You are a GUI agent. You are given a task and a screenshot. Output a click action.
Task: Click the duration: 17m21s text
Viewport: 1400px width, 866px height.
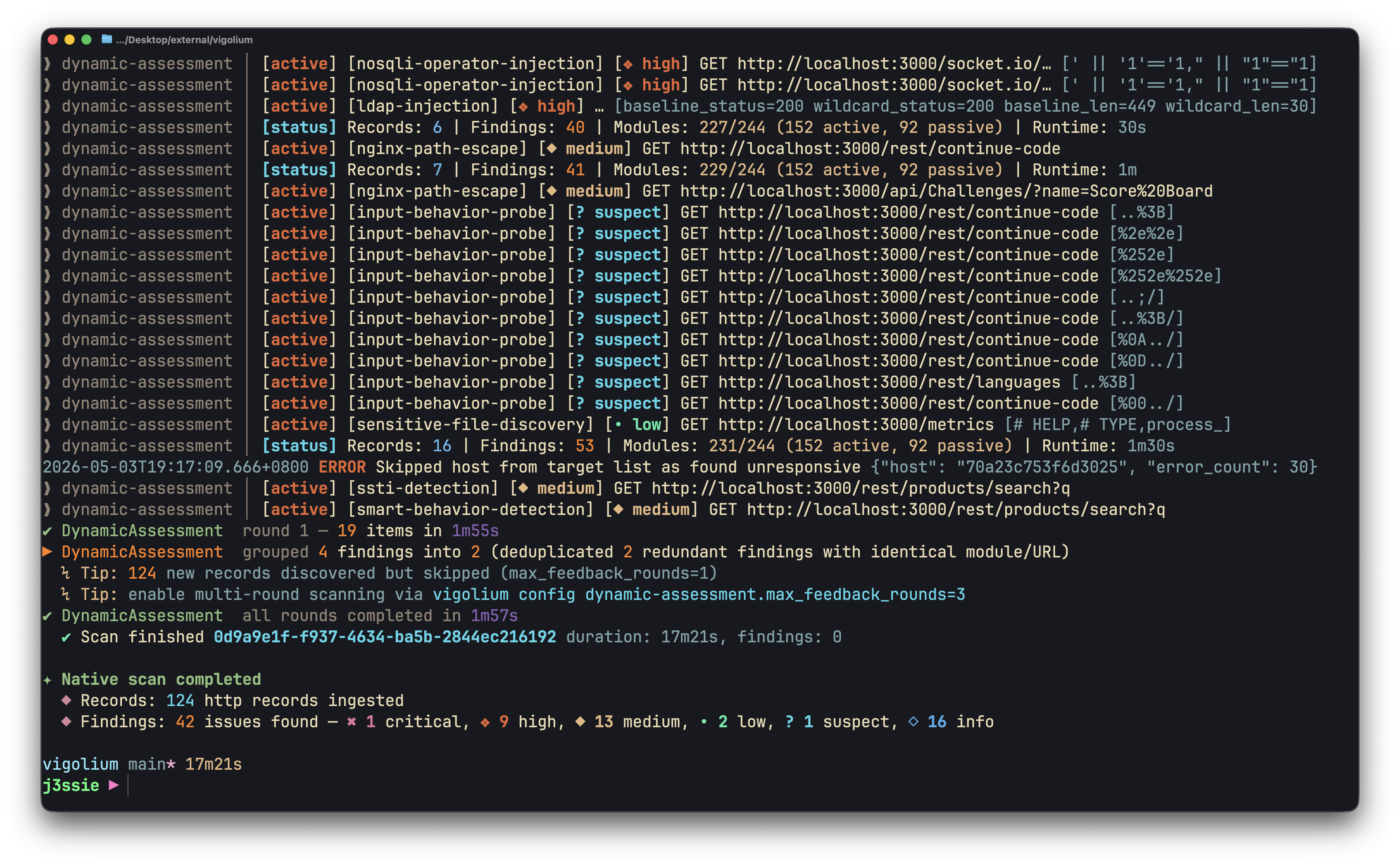(x=642, y=637)
